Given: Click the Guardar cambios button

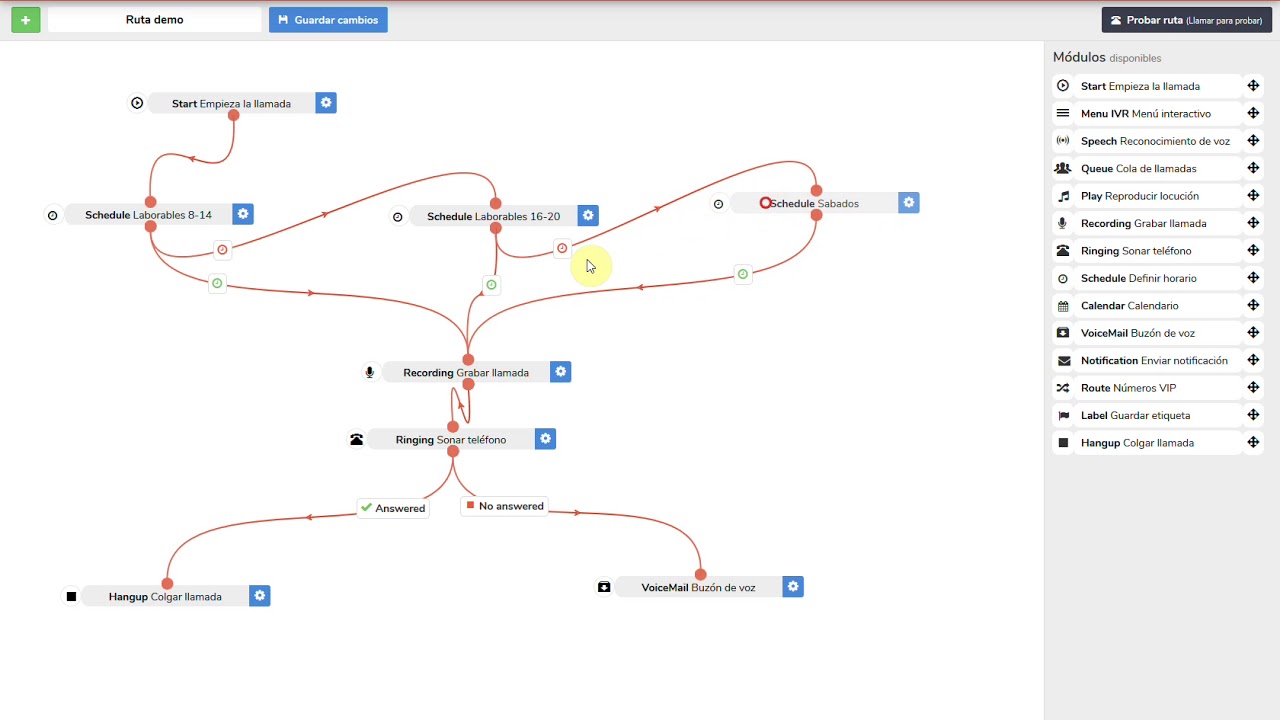Looking at the screenshot, I should point(328,20).
